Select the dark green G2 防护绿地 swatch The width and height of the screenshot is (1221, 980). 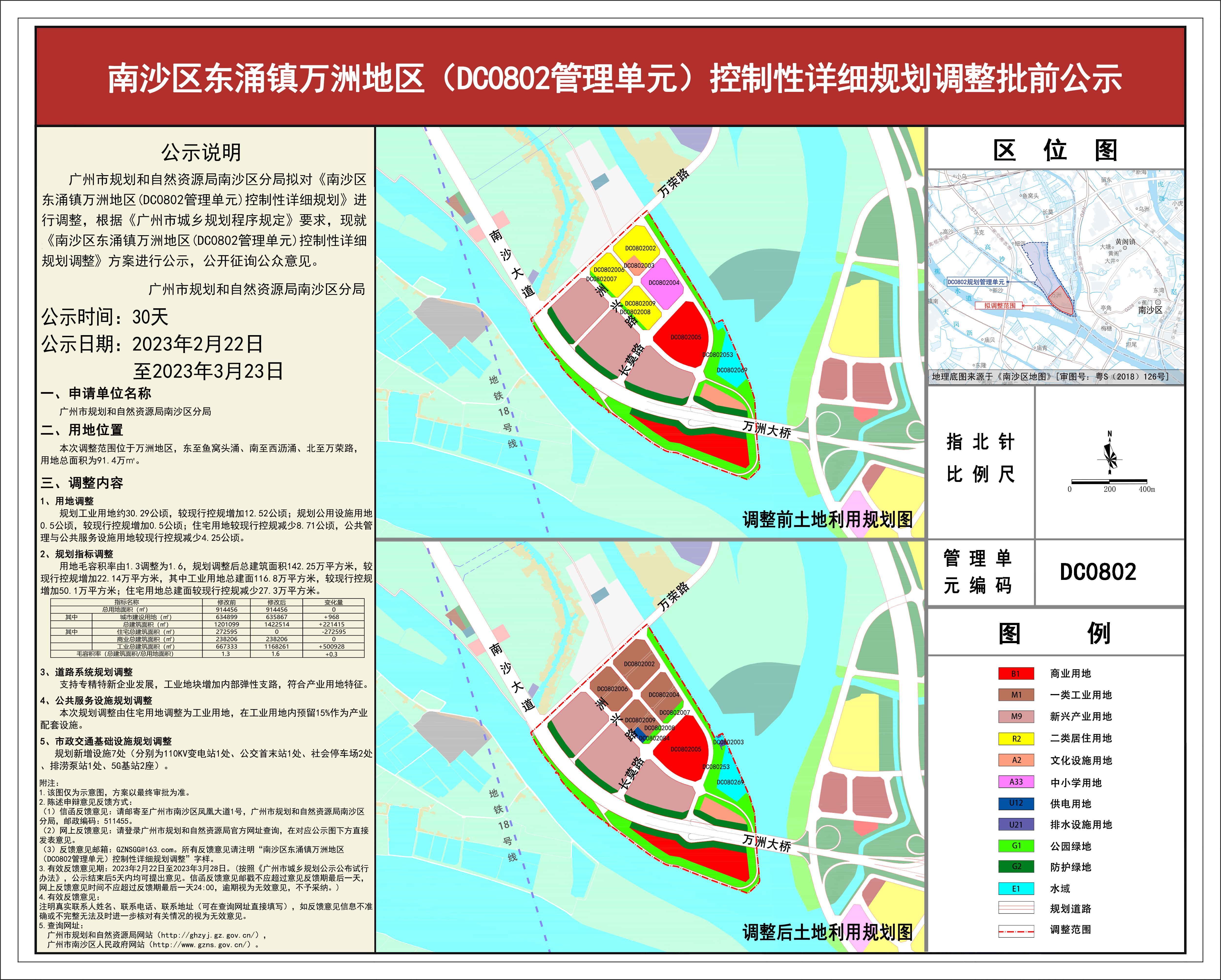coord(1016,867)
